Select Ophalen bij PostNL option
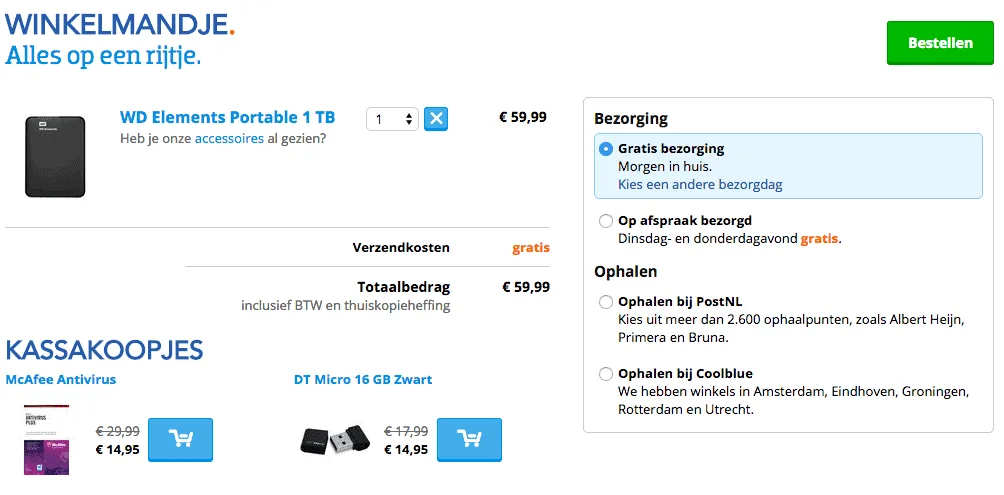Screen dimensions: 1004x495 pos(606,302)
